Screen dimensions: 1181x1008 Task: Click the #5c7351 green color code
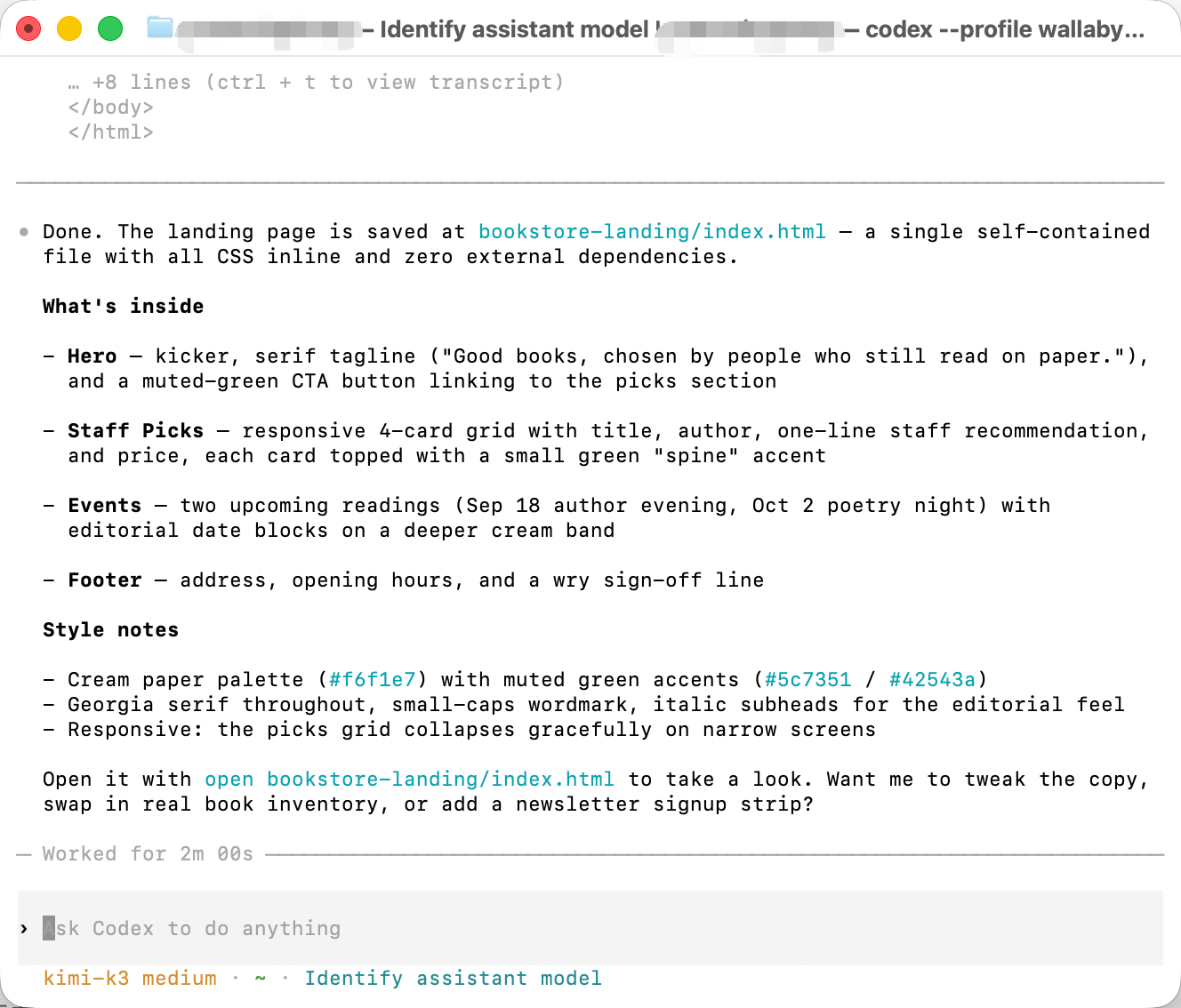tap(807, 680)
